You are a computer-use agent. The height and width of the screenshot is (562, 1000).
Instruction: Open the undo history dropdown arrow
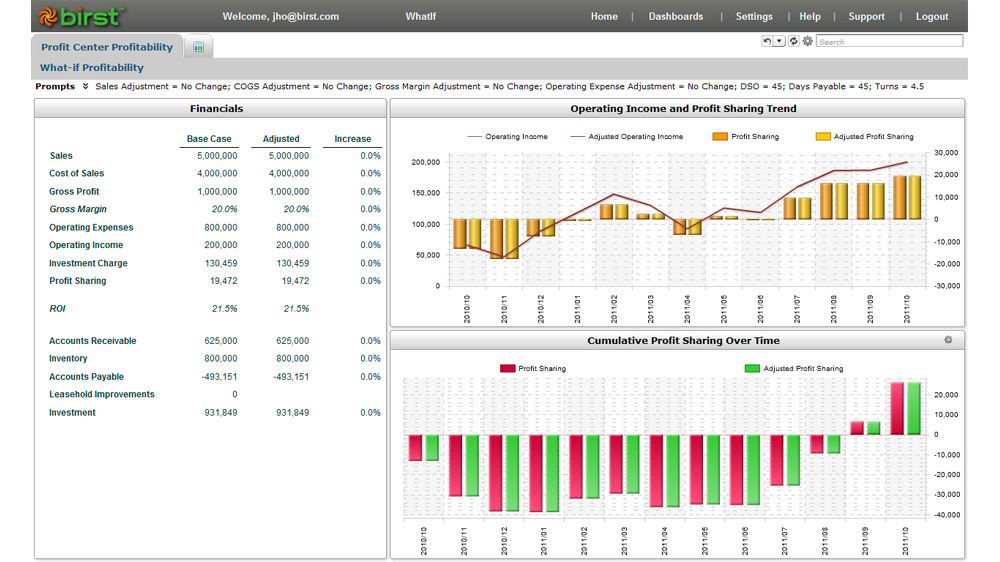pos(780,41)
